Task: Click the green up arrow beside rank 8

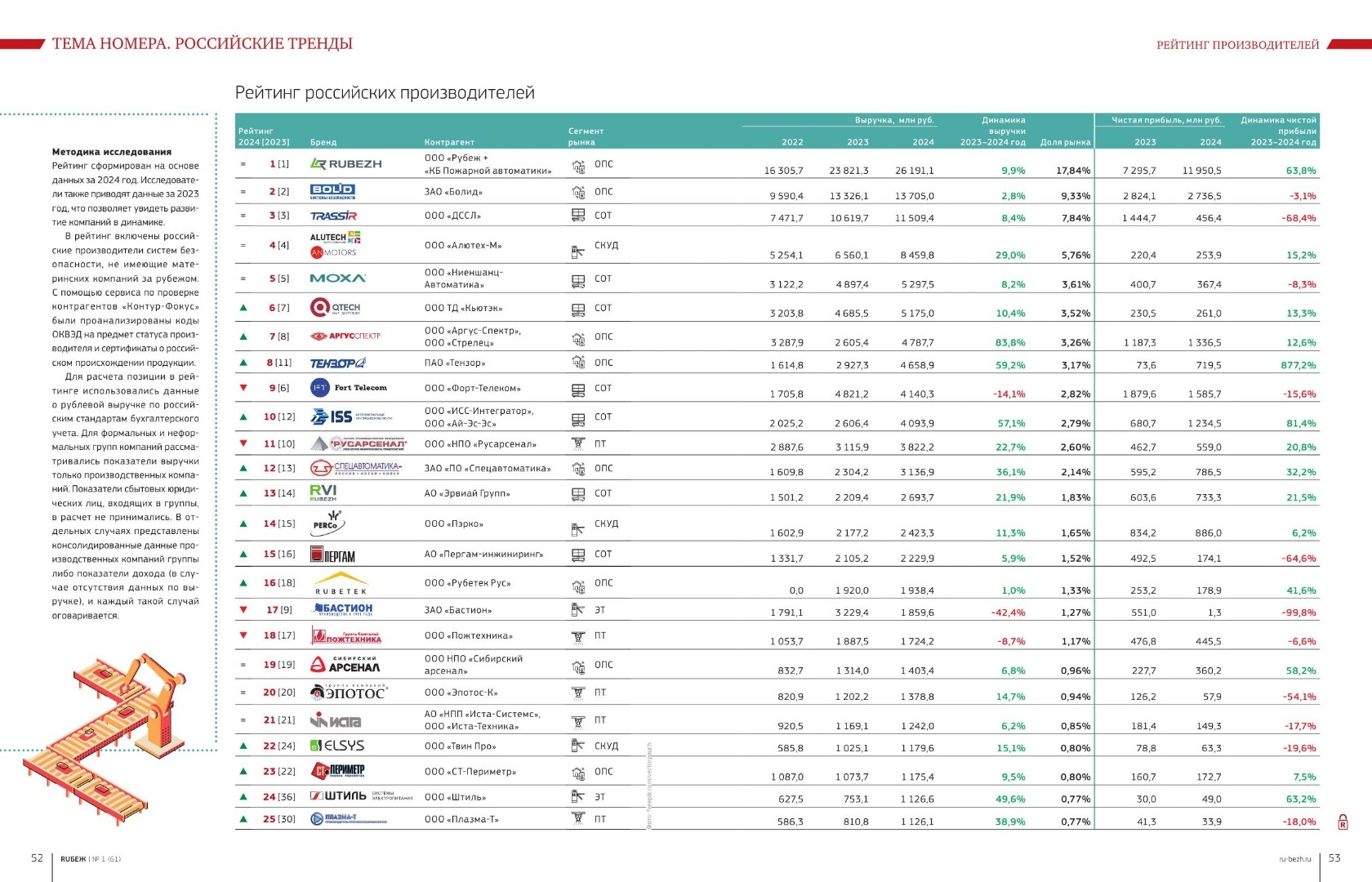Action: click(243, 362)
